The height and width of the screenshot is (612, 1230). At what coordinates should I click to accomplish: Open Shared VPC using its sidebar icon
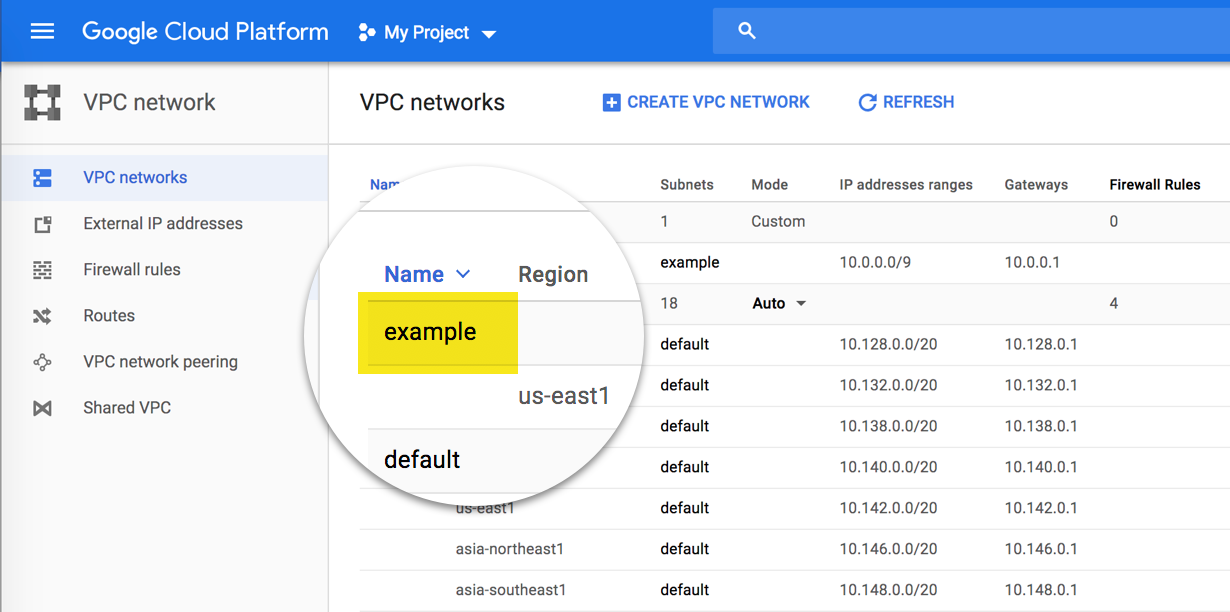42,407
